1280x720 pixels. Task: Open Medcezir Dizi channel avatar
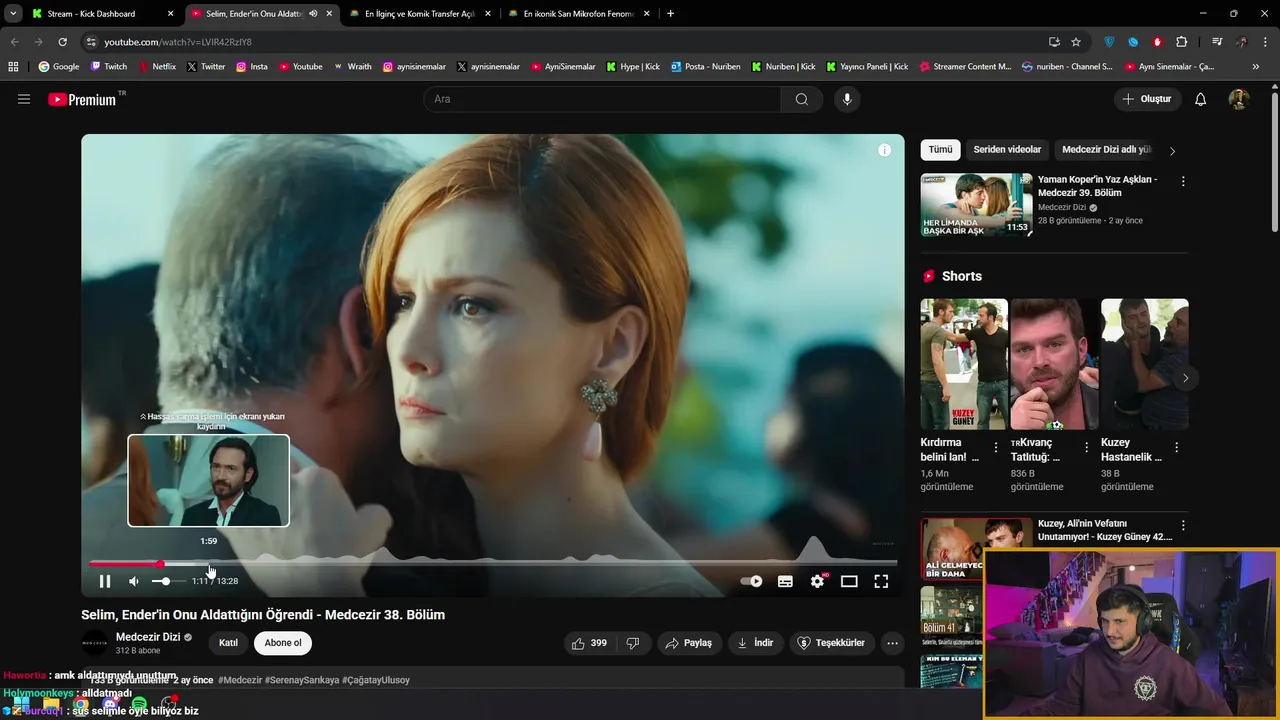94,643
